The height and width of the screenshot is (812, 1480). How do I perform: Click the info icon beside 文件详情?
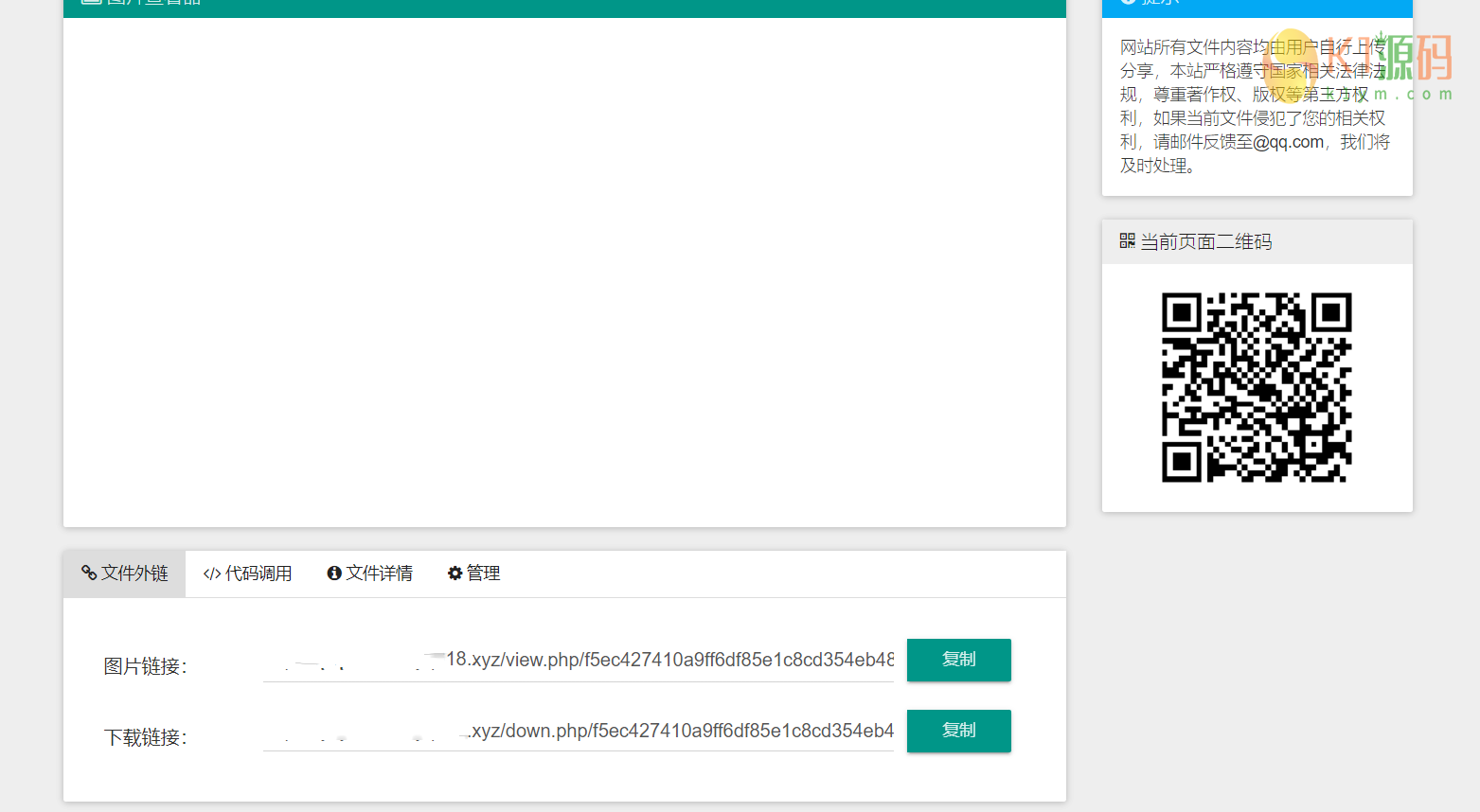click(x=334, y=574)
